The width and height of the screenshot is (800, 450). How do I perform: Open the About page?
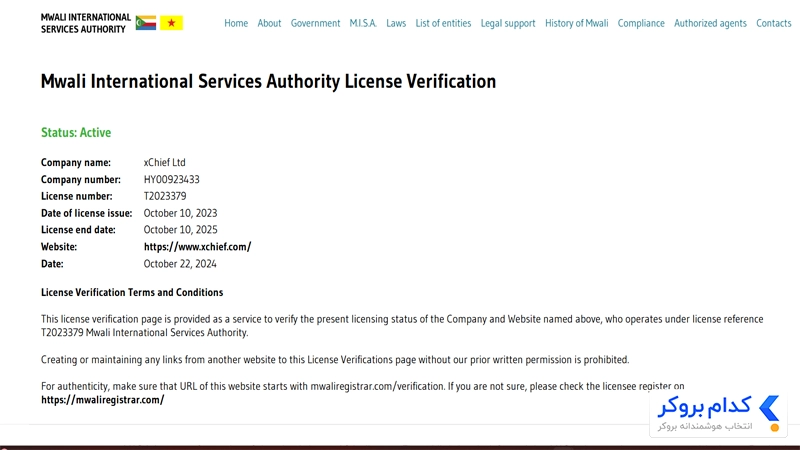[269, 23]
